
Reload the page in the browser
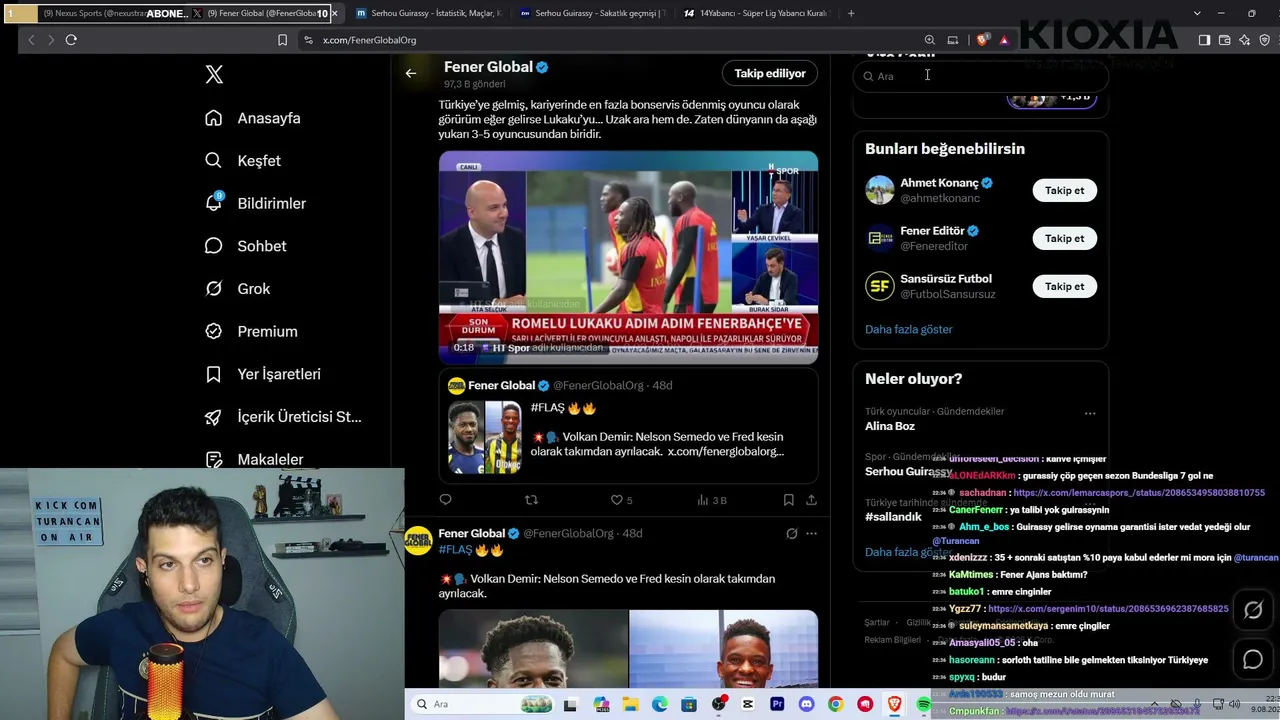pyautogui.click(x=71, y=40)
